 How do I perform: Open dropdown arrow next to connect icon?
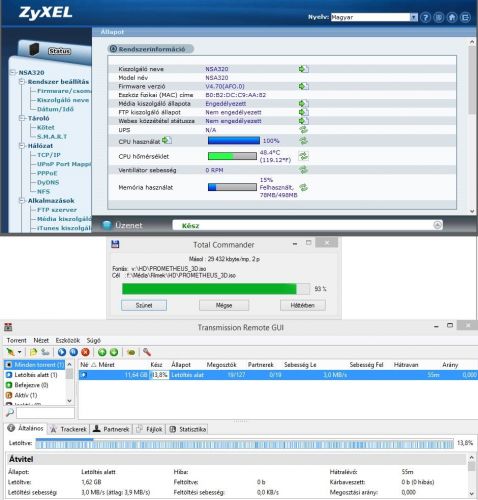[20, 352]
